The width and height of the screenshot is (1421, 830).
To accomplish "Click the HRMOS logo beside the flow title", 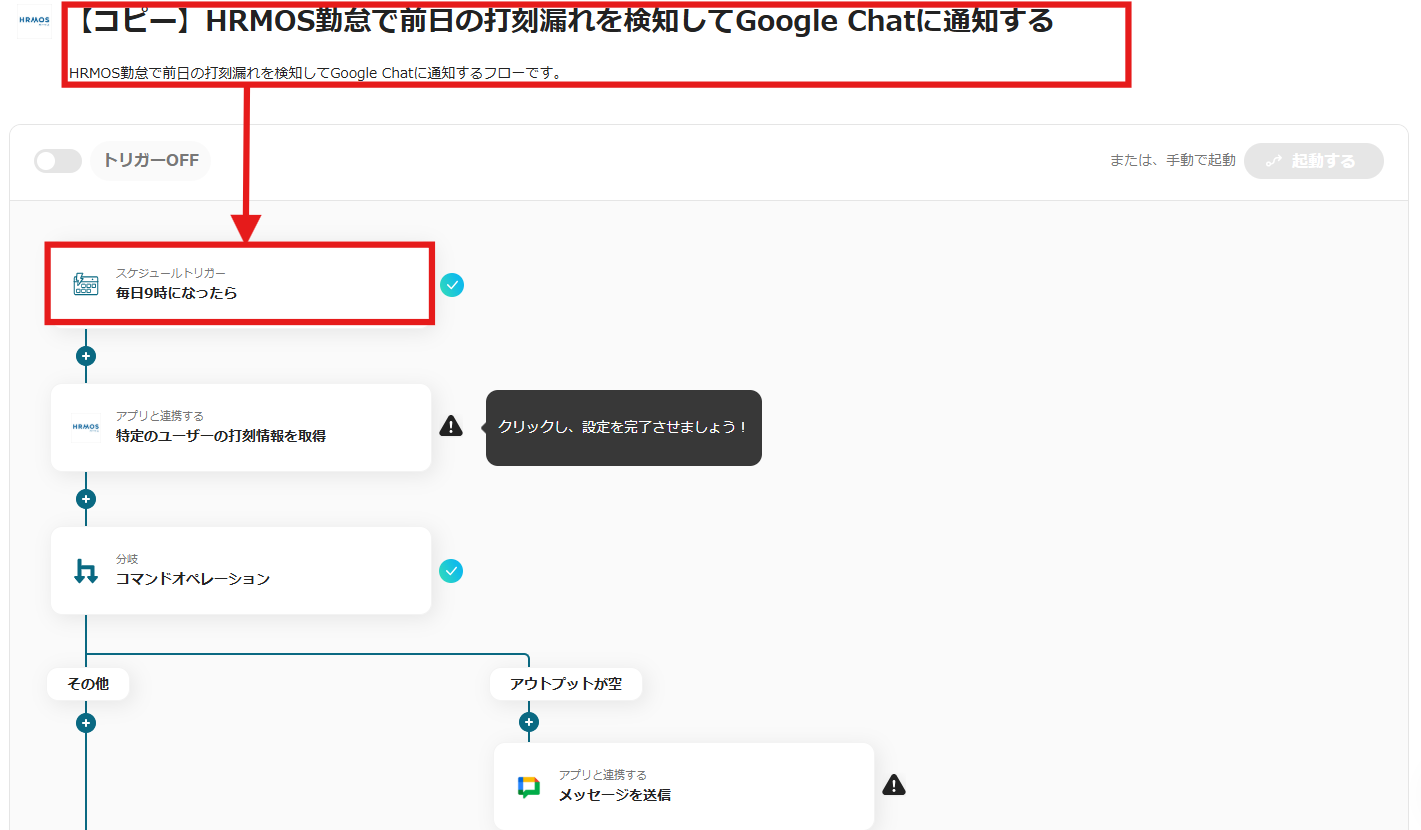I will point(33,20).
